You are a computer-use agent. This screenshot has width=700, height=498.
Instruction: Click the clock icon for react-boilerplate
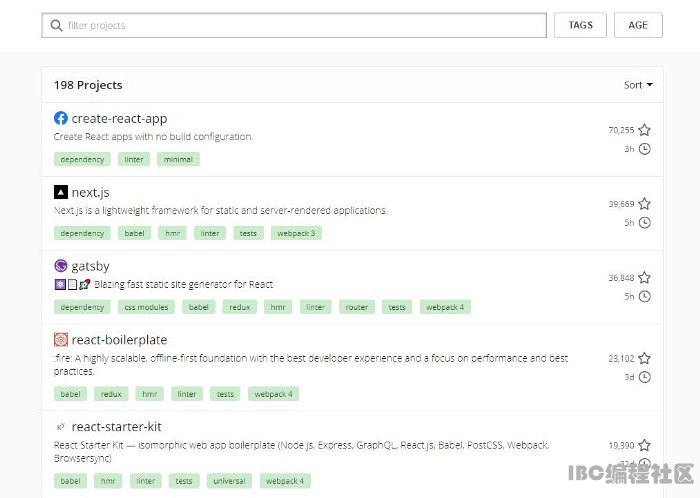tap(644, 377)
